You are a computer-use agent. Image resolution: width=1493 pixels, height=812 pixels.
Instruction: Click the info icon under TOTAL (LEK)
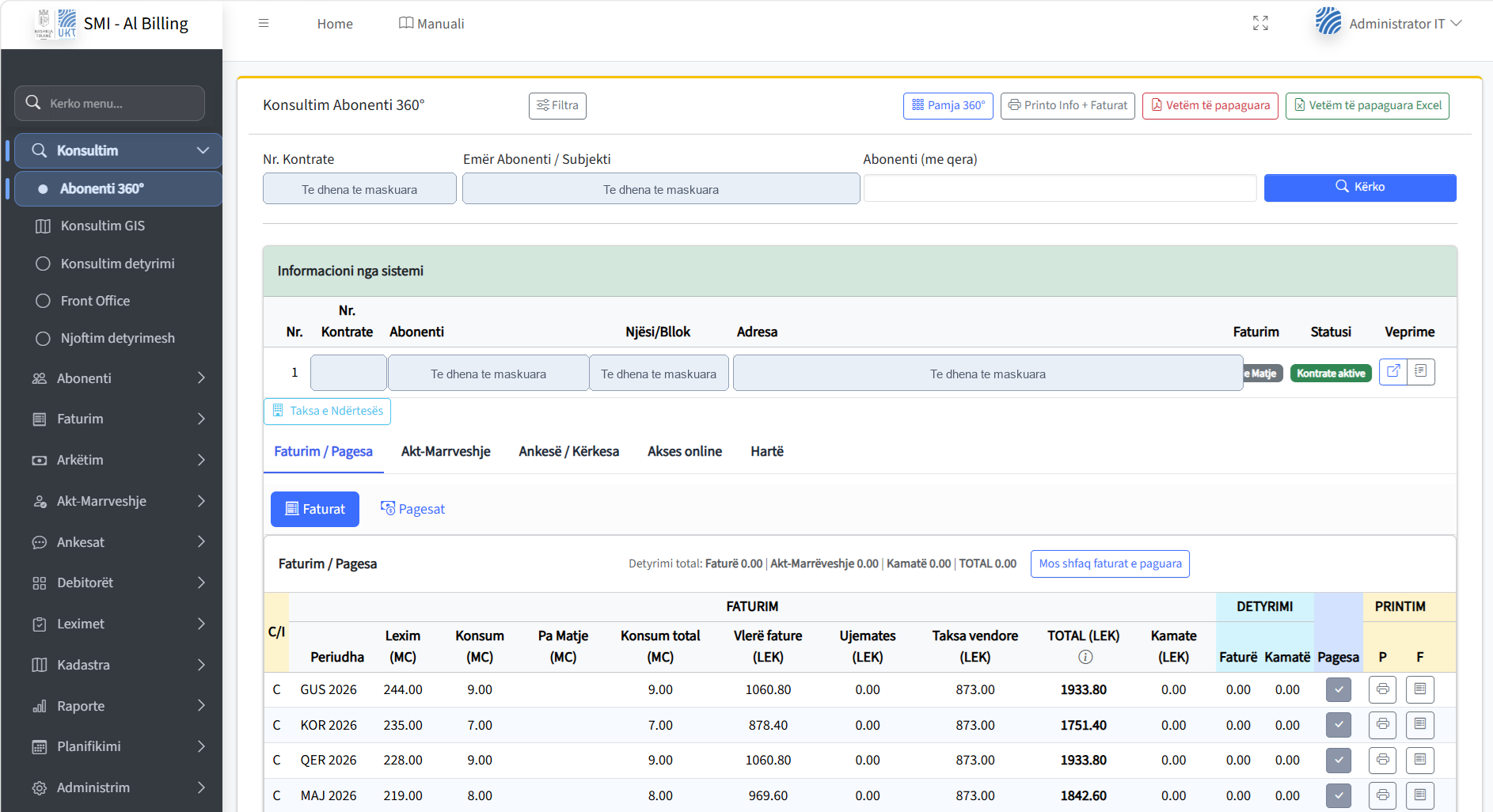(1085, 657)
